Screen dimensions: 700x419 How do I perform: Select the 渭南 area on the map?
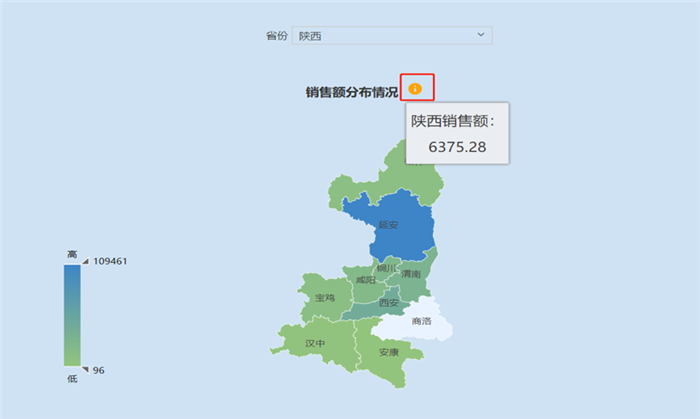tap(411, 273)
